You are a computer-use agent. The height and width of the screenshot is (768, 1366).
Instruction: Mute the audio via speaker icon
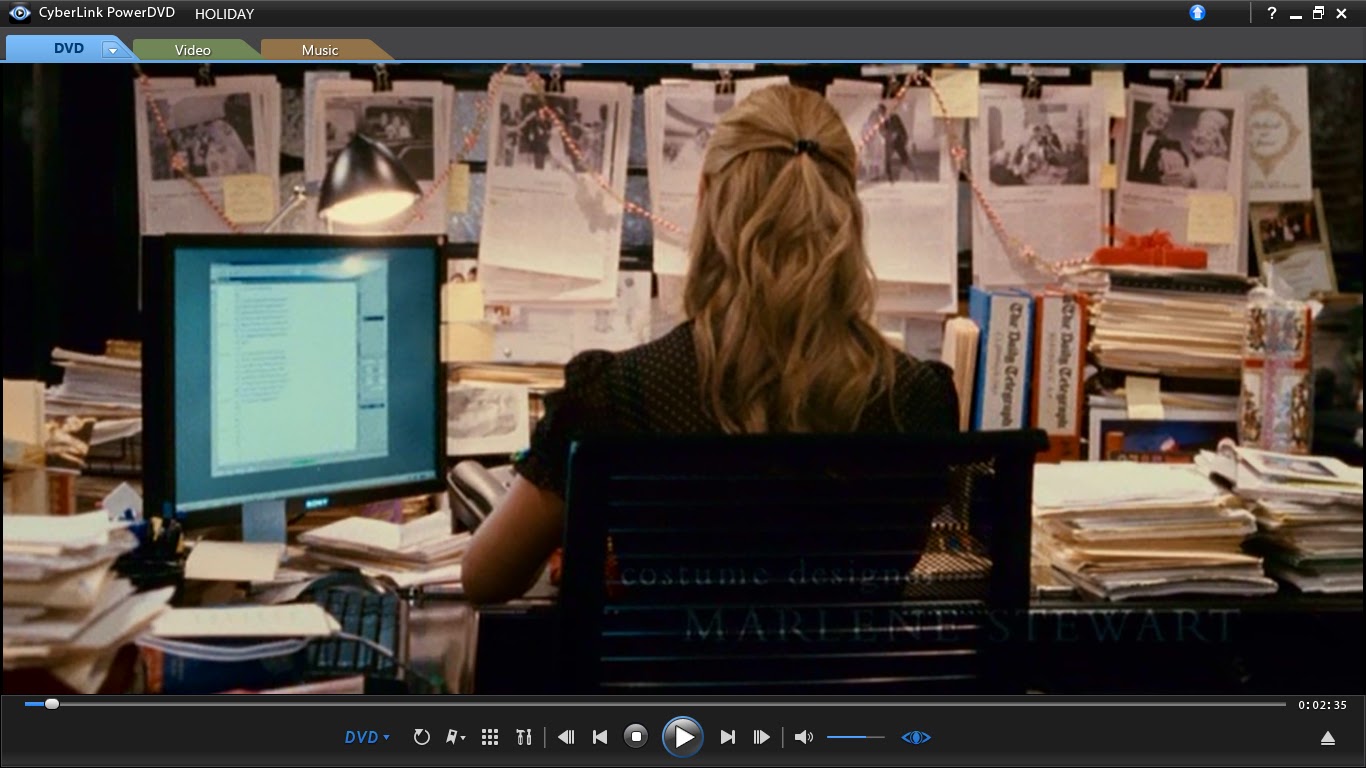(803, 737)
